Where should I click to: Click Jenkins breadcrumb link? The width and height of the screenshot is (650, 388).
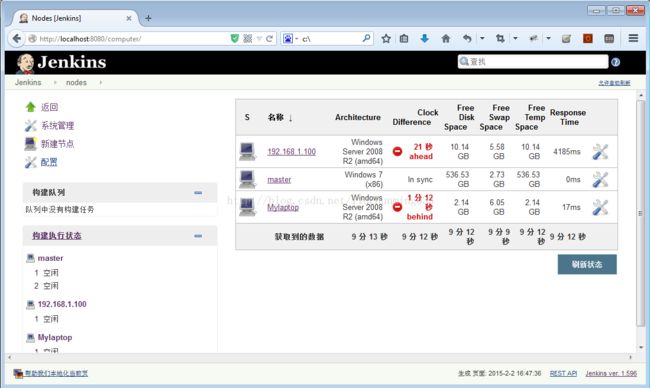pos(28,82)
